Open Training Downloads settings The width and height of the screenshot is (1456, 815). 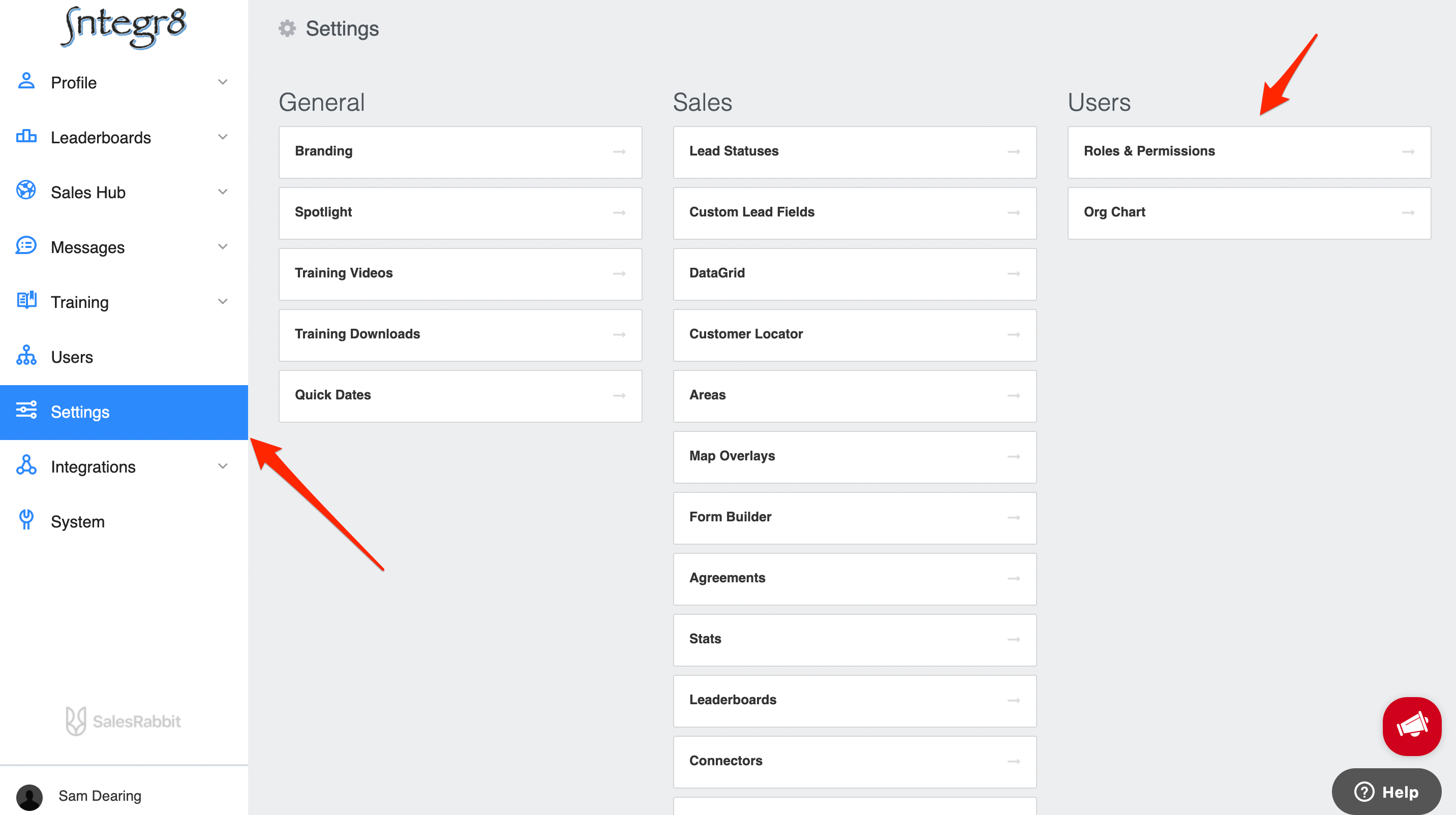point(460,335)
